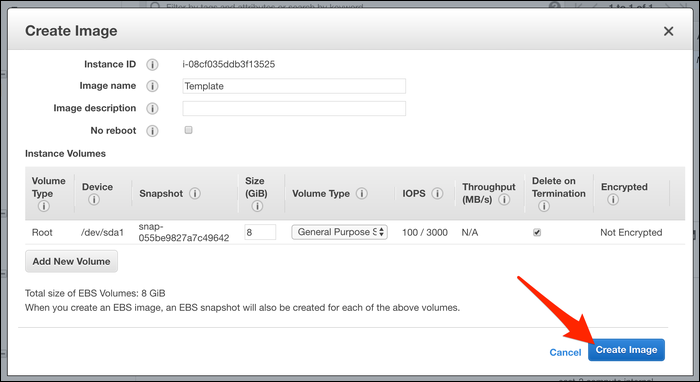This screenshot has height=382, width=700.
Task: Click the N/A throughput value
Action: click(470, 233)
